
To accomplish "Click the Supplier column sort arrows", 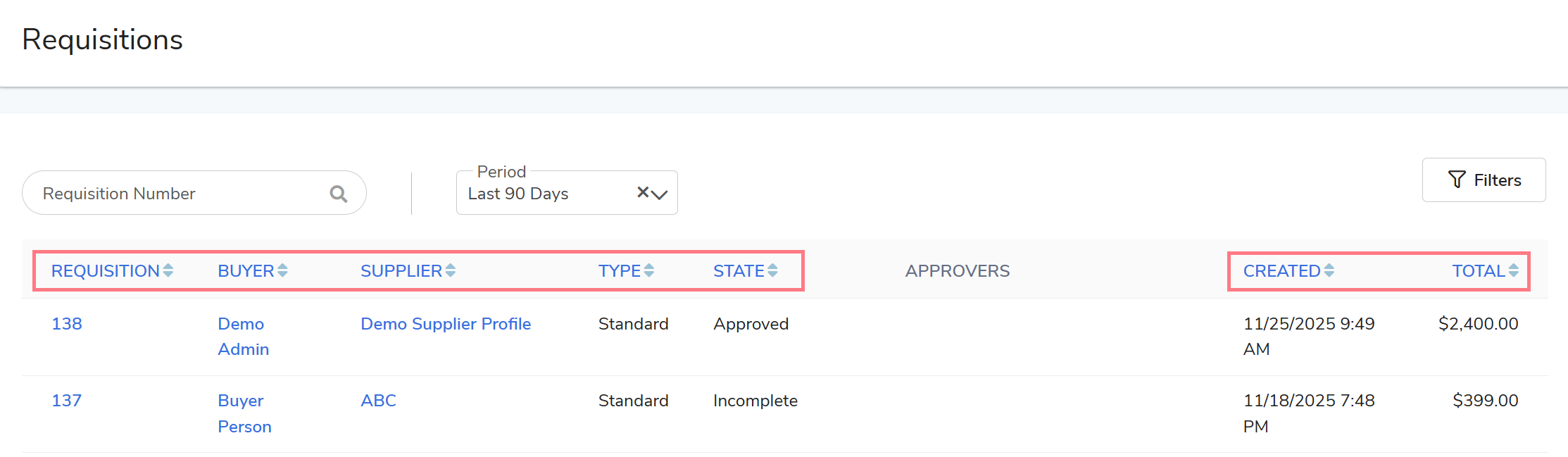I will pos(451,270).
